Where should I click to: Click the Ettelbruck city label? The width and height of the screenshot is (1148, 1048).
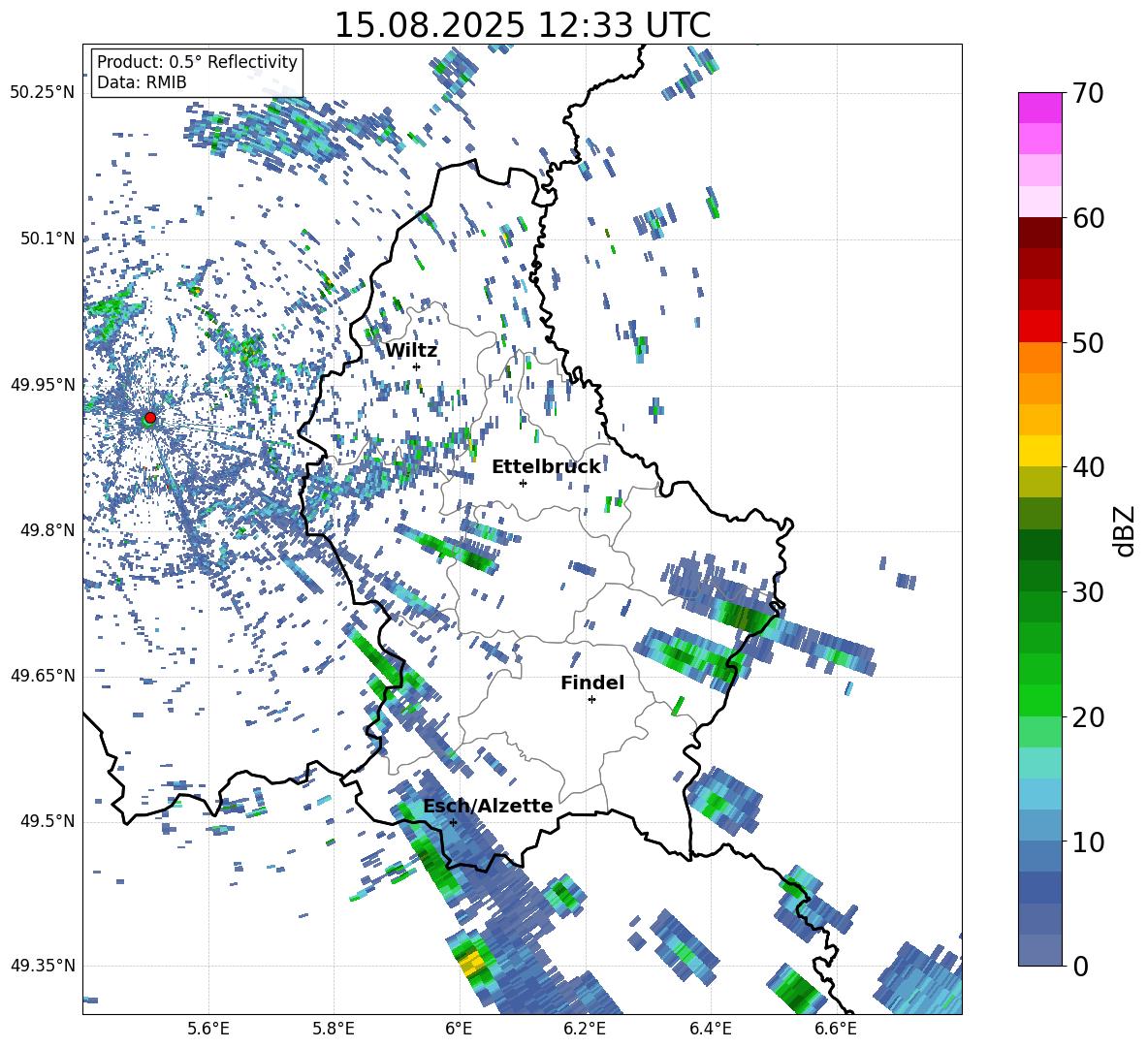pyautogui.click(x=546, y=467)
